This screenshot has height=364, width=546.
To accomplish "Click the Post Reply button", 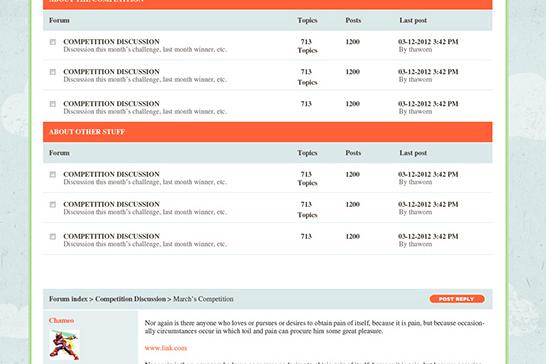I will [457, 299].
